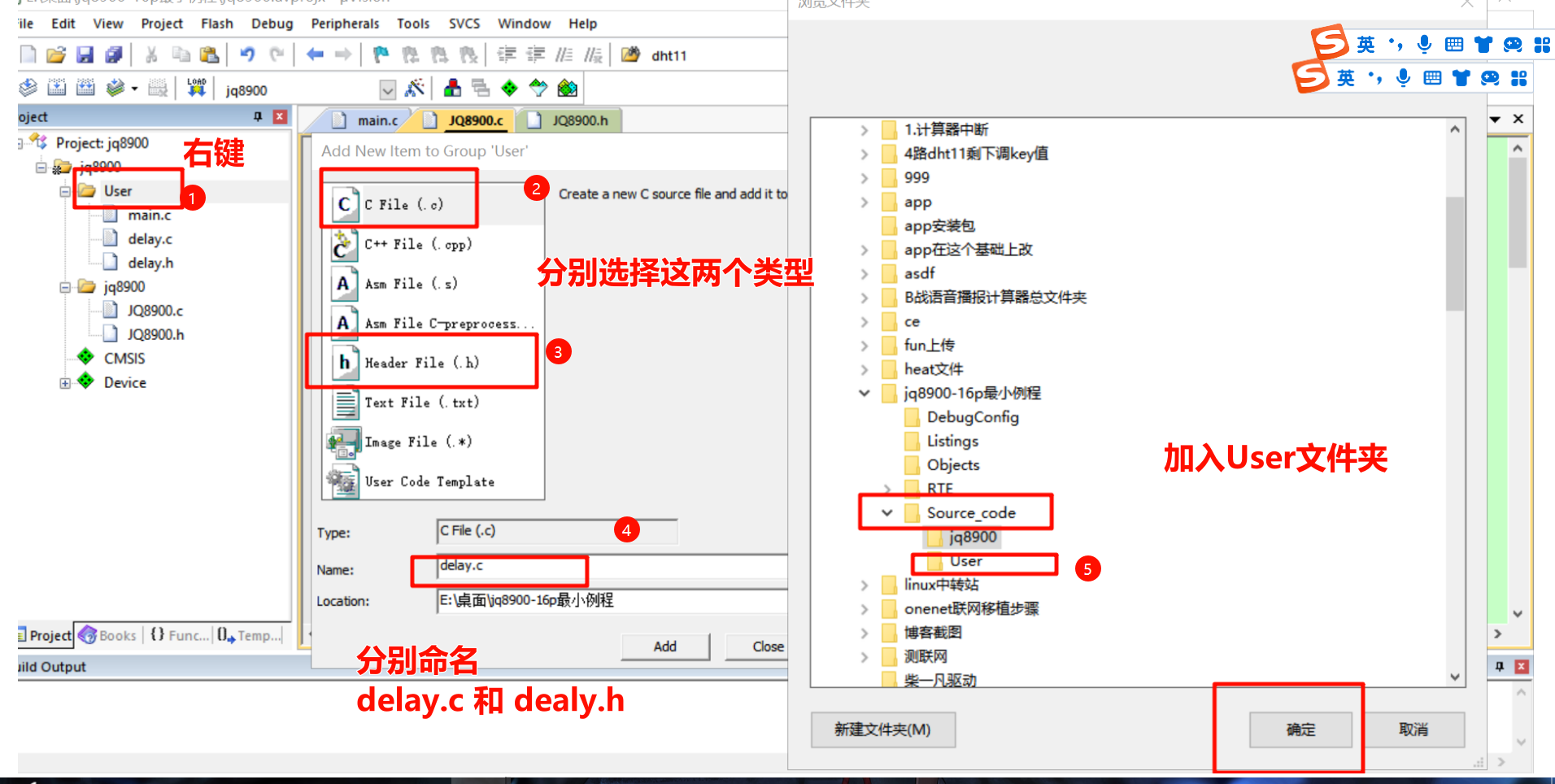Click the Rebuild all target files icon
The width and height of the screenshot is (1555, 784).
85,88
